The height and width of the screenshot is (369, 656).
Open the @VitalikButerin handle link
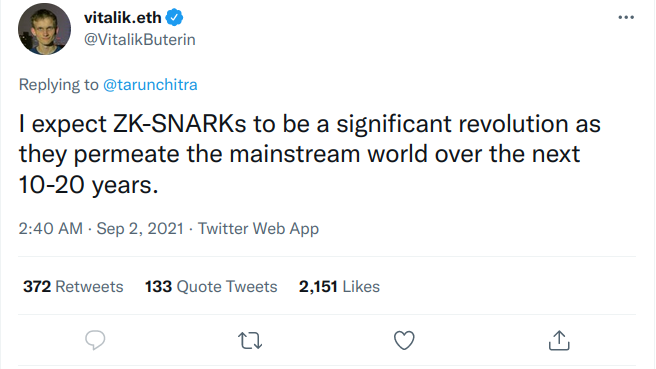tap(140, 39)
